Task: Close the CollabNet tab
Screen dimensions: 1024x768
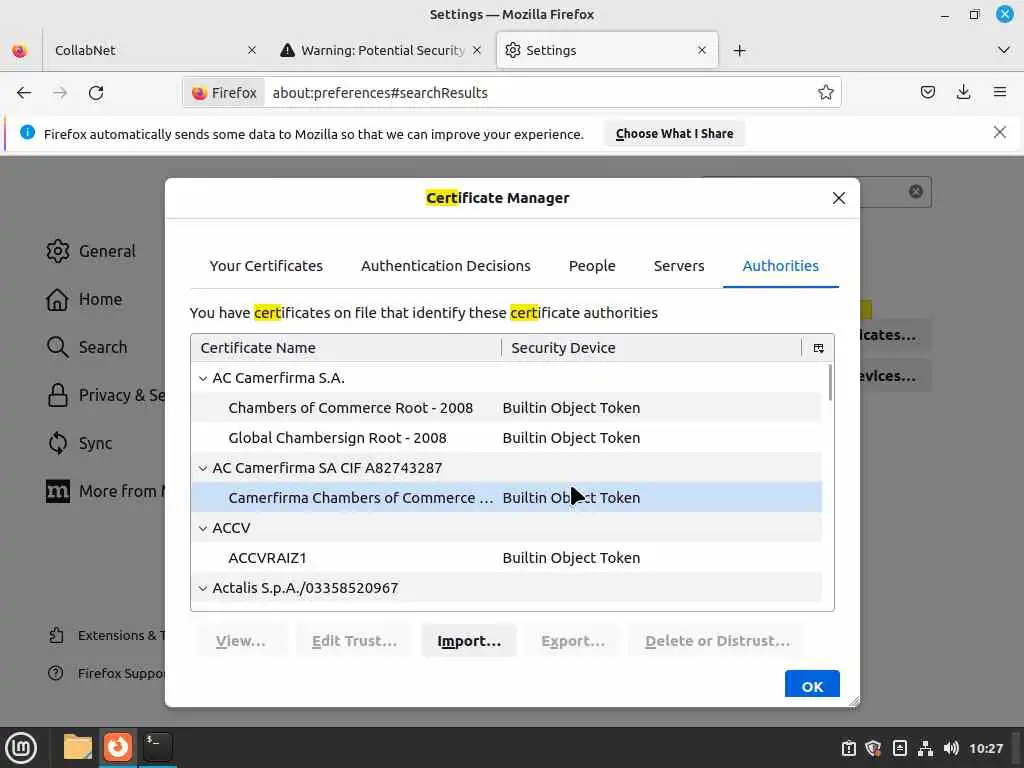Action: pos(252,50)
